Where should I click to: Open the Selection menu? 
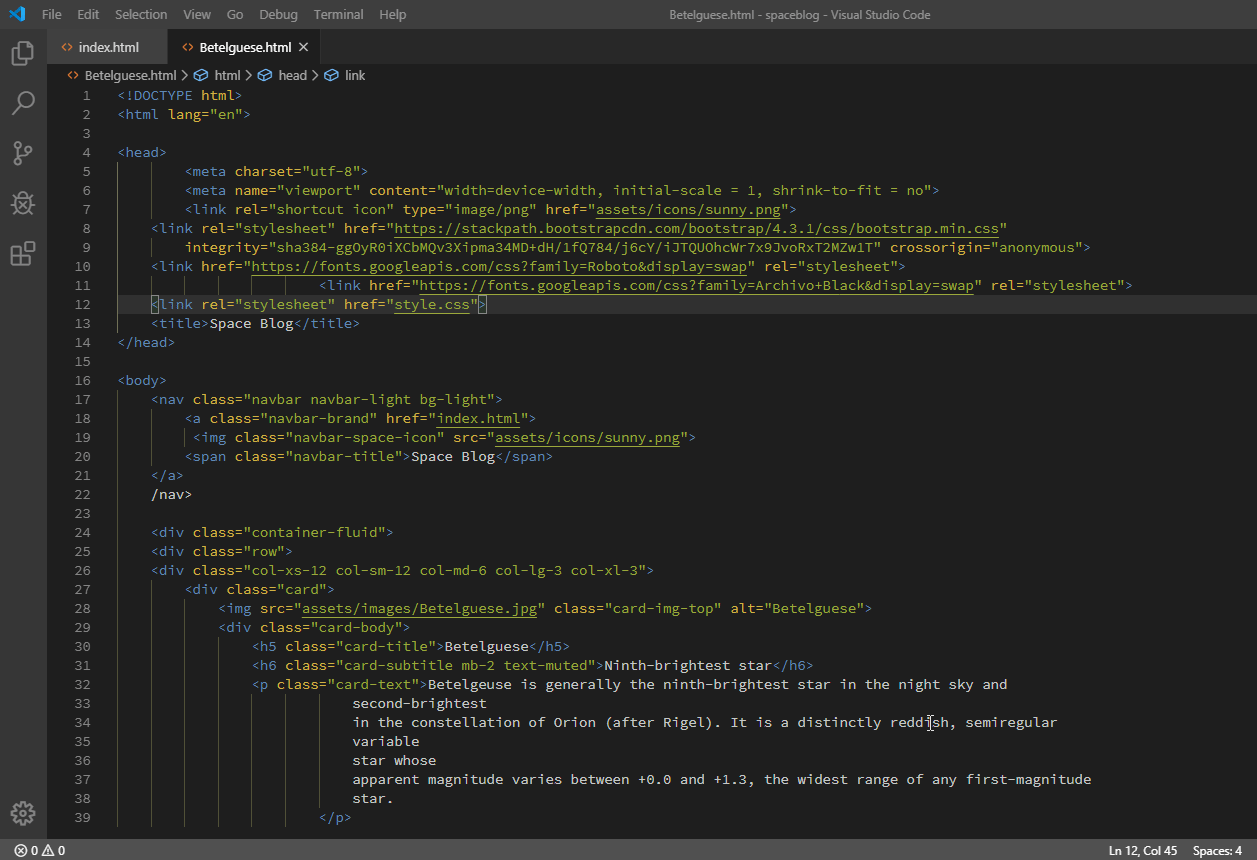[x=140, y=14]
